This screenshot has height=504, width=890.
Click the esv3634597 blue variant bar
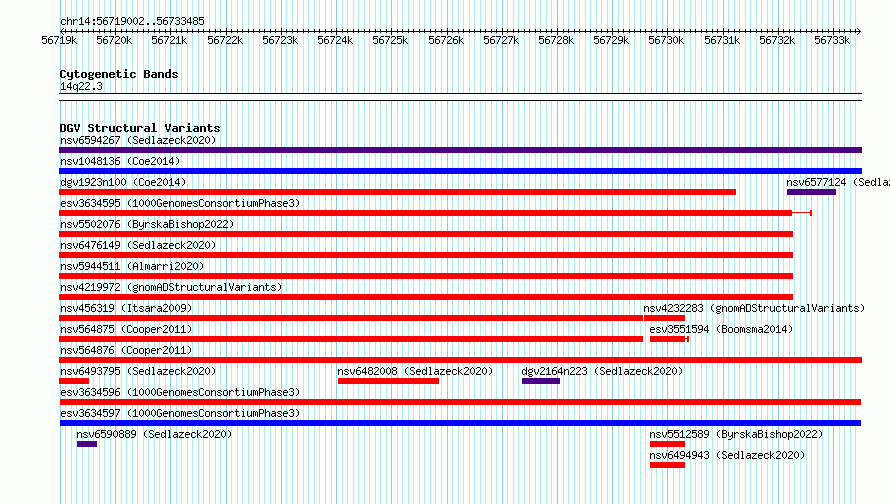click(x=460, y=423)
